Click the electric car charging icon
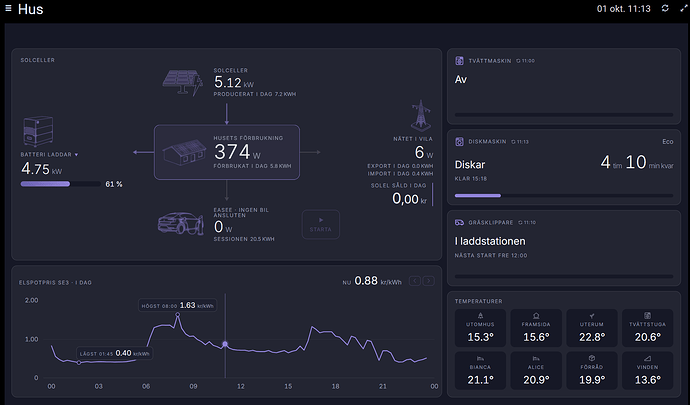Screen dimensions: 690x405 coord(180,223)
